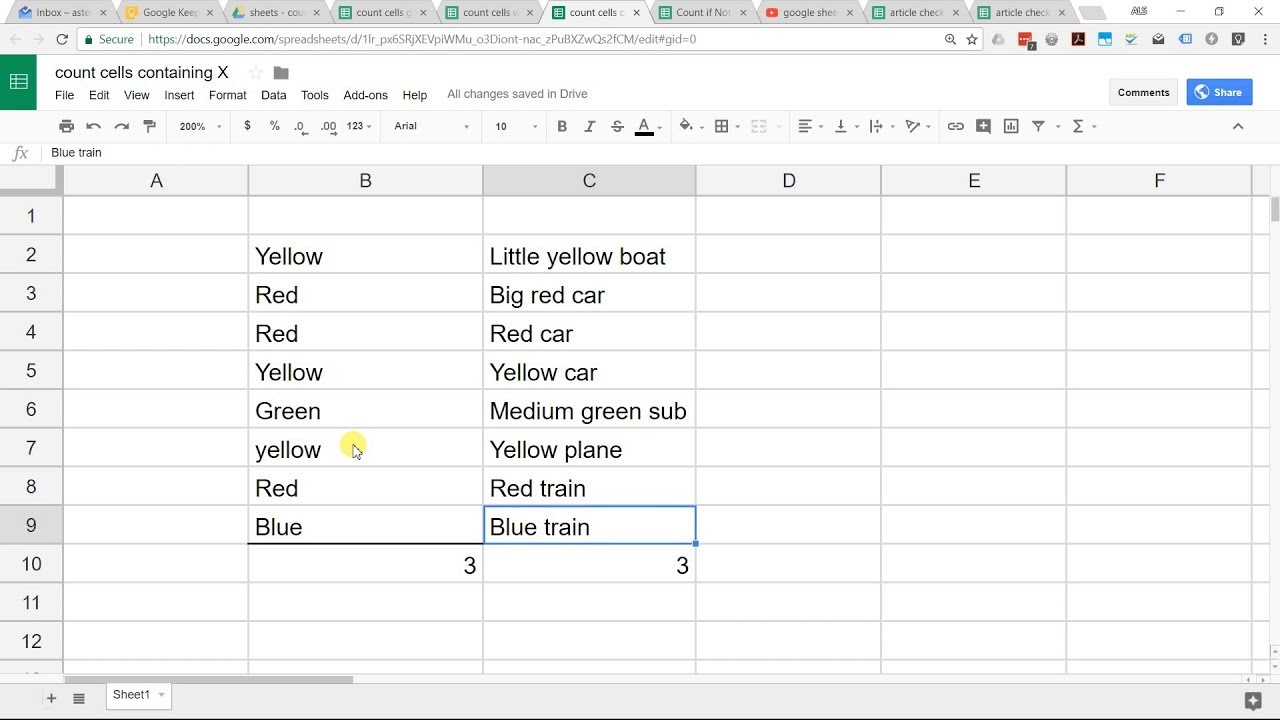Viewport: 1280px width, 720px height.
Task: Click the All changes saved in Drive link
Action: pos(517,94)
